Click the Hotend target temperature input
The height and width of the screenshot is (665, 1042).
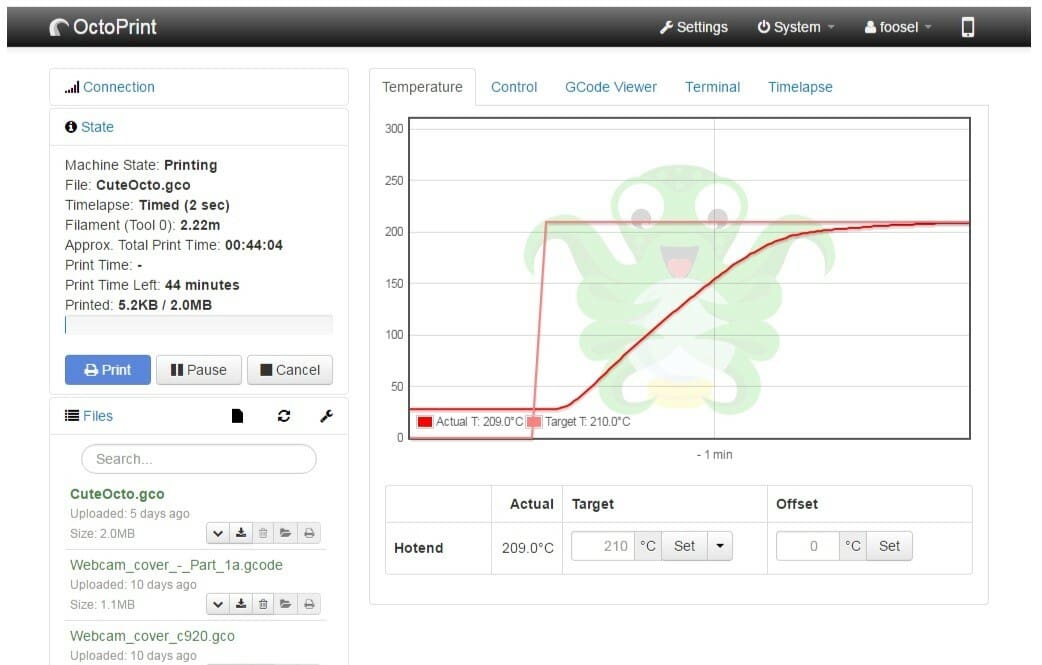pos(603,546)
